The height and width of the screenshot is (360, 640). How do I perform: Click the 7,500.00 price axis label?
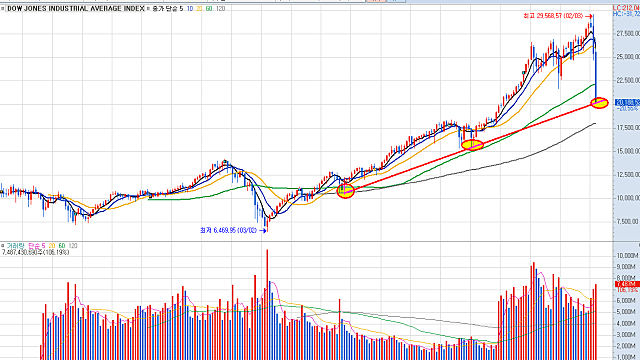pos(628,222)
